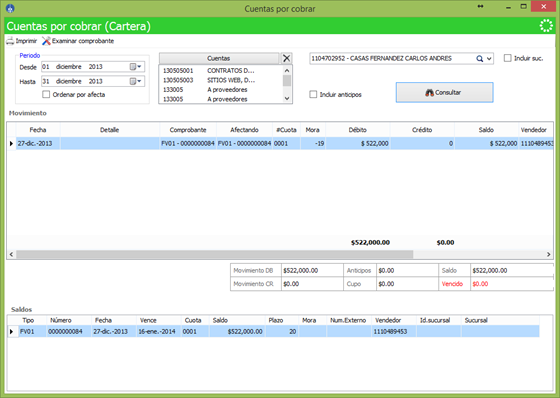Click Tipo column header in Saldos
The height and width of the screenshot is (398, 560).
click(28, 320)
